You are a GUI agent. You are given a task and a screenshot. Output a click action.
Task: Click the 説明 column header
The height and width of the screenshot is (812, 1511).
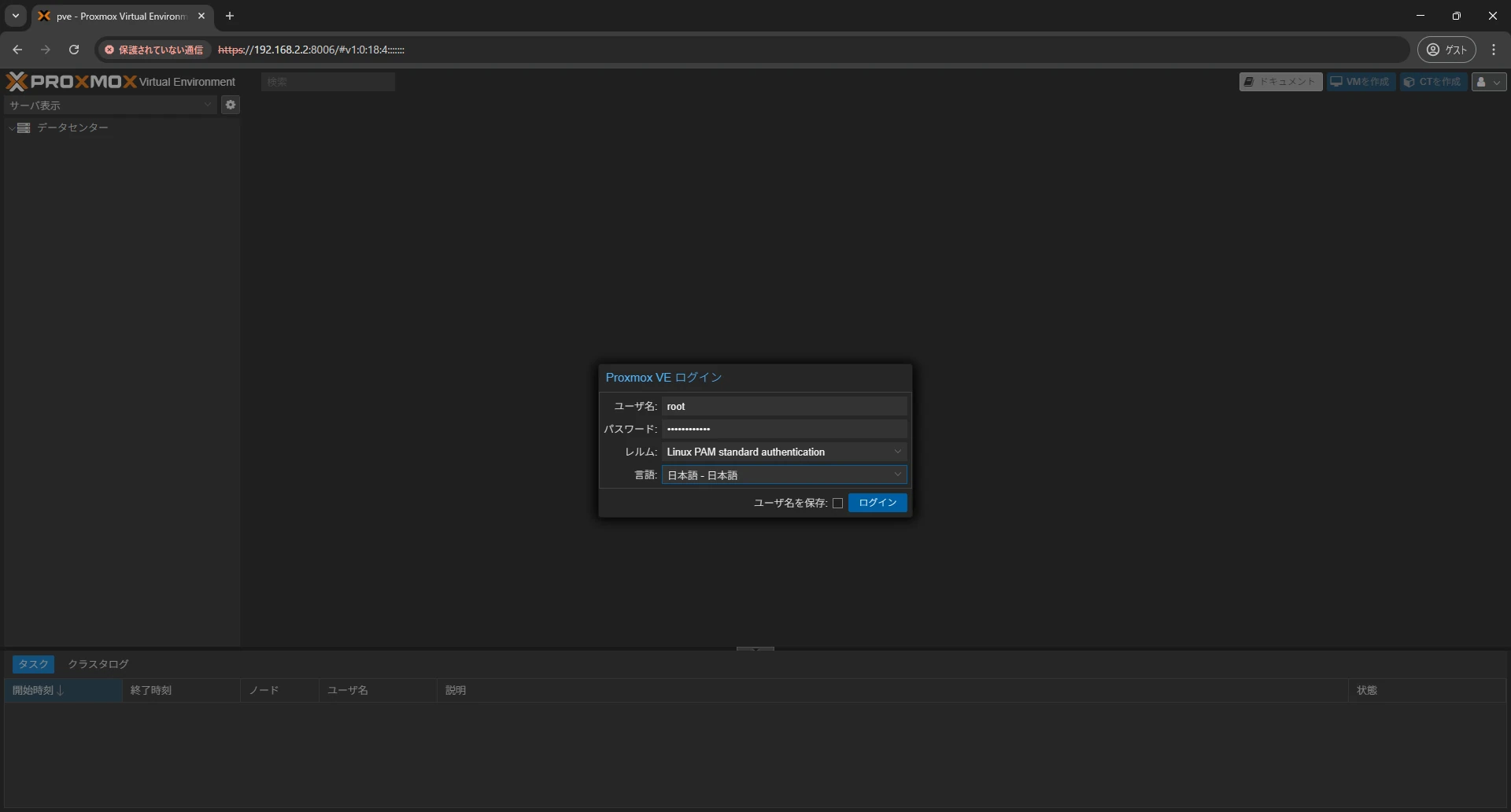click(892, 690)
